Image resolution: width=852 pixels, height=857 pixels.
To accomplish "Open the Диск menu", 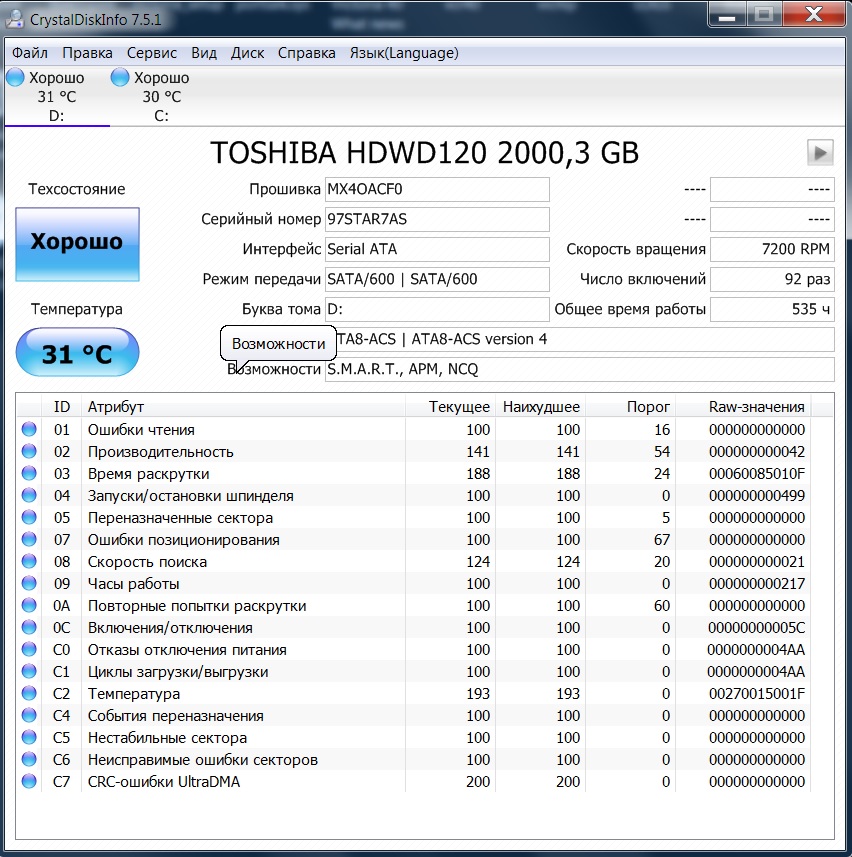I will 247,53.
